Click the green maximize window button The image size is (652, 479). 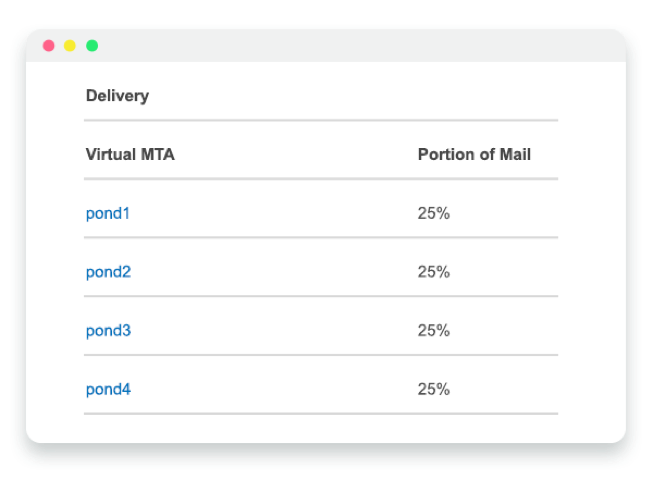92,45
